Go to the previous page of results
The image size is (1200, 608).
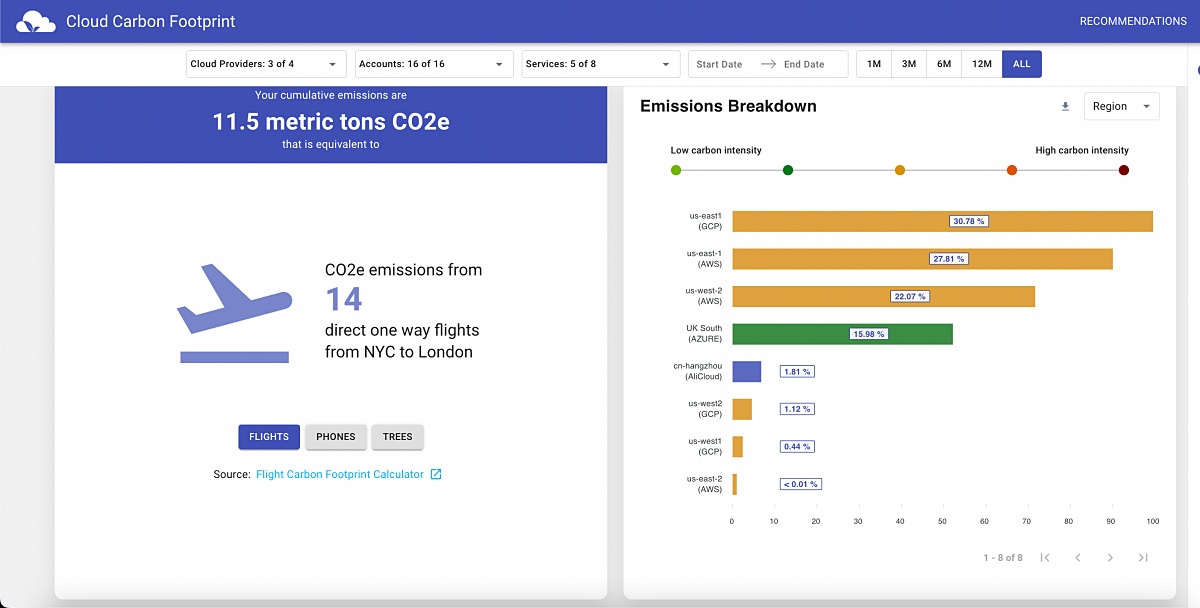point(1078,557)
